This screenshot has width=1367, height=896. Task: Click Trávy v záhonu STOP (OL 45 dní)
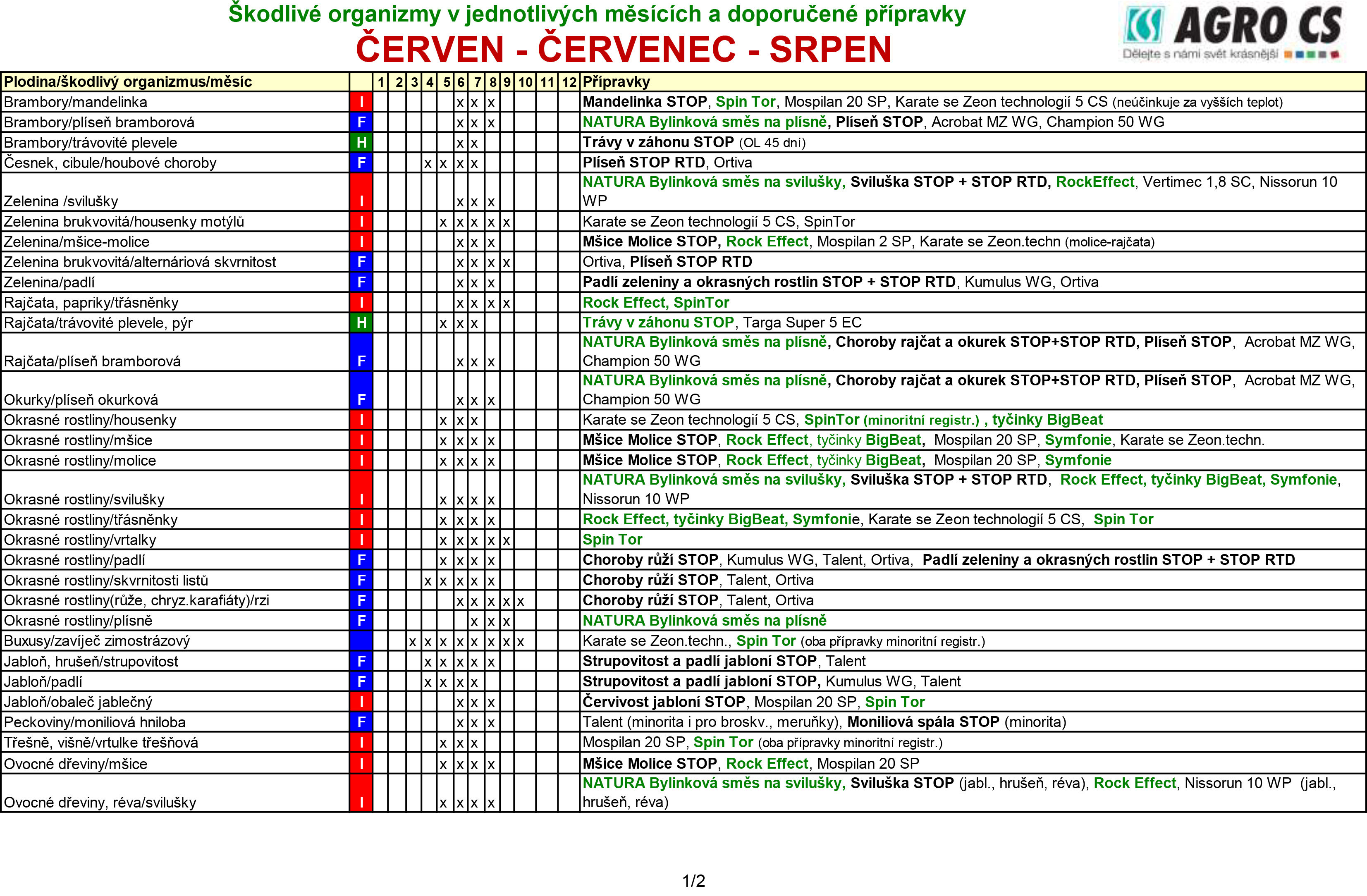(x=694, y=142)
